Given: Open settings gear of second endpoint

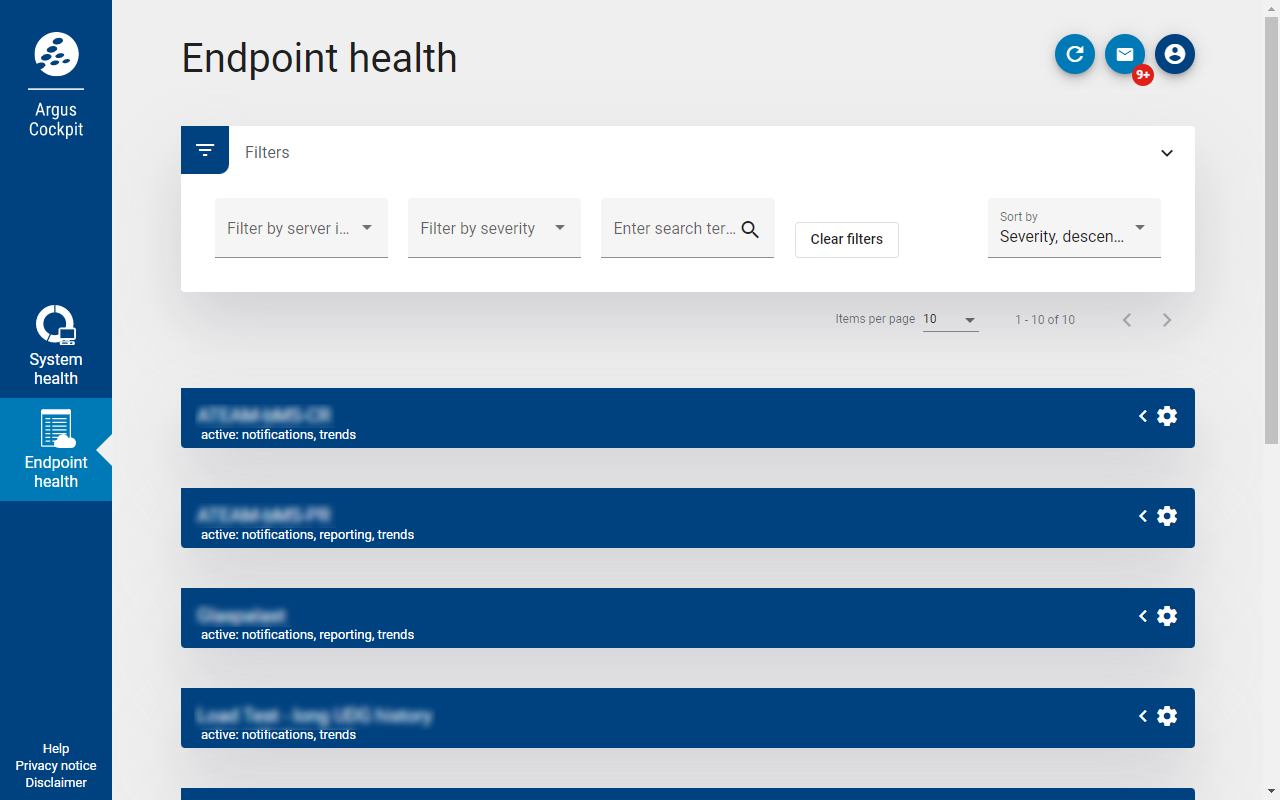Looking at the screenshot, I should pos(1167,516).
